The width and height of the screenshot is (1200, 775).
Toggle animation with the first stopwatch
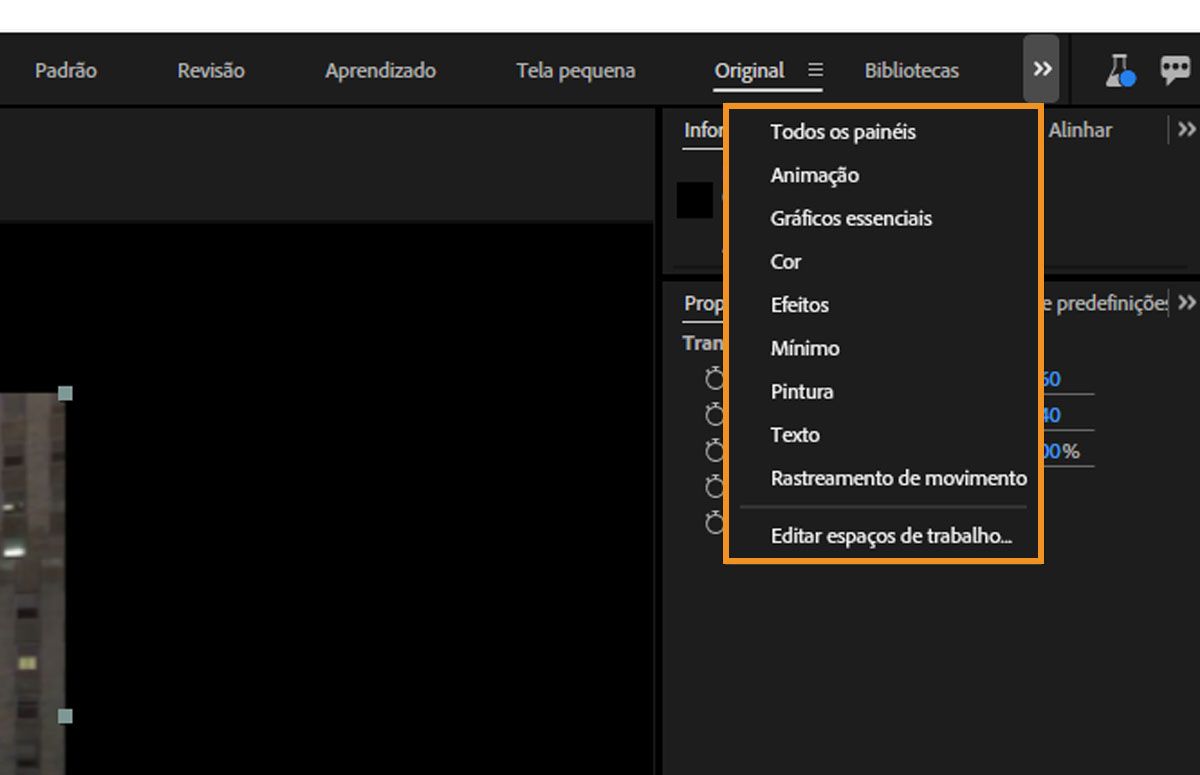coord(713,378)
